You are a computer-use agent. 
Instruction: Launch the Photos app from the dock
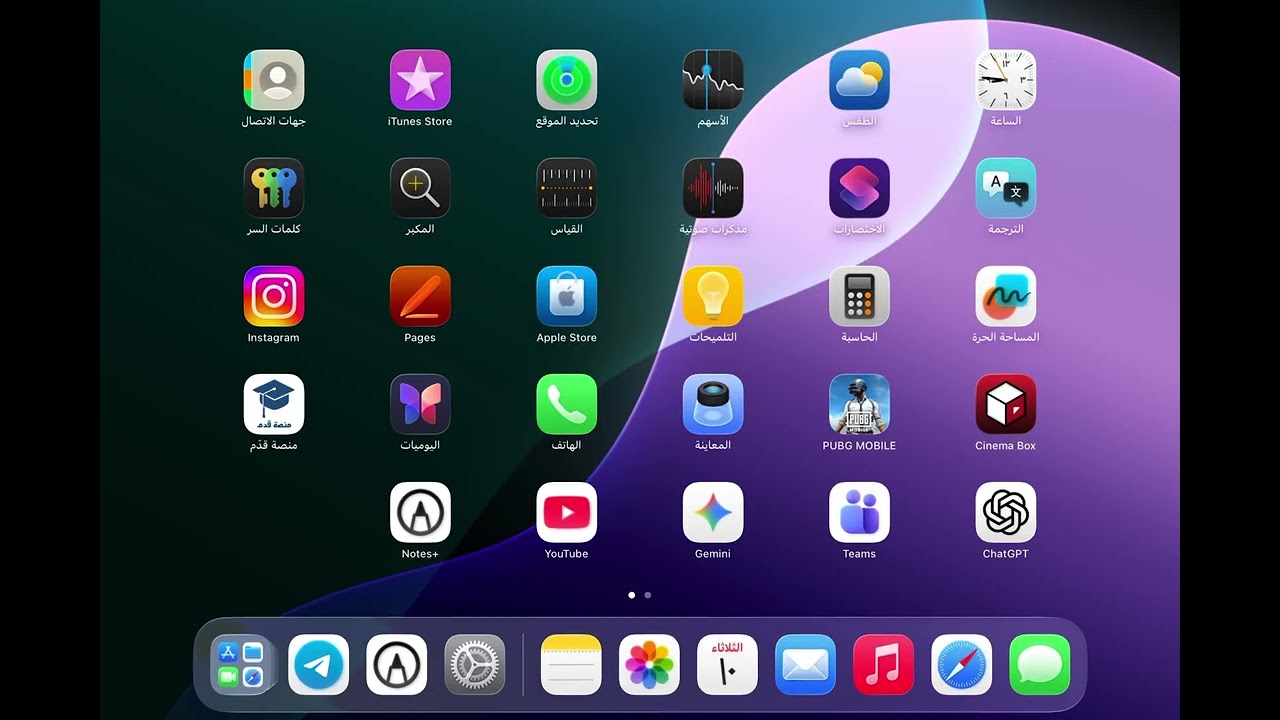pos(649,665)
